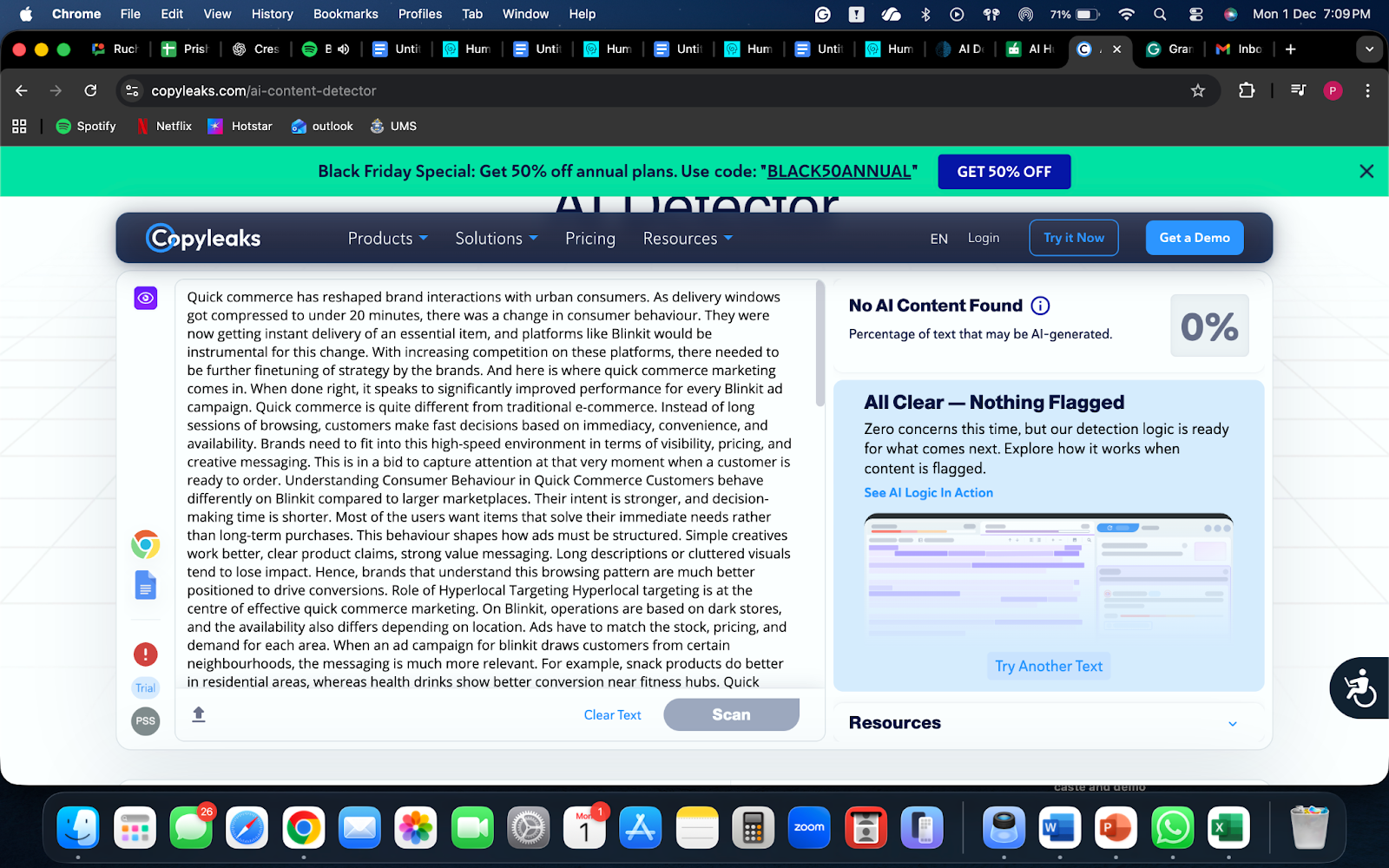Click the red exclamation alert icon
This screenshot has width=1389, height=868.
(146, 654)
